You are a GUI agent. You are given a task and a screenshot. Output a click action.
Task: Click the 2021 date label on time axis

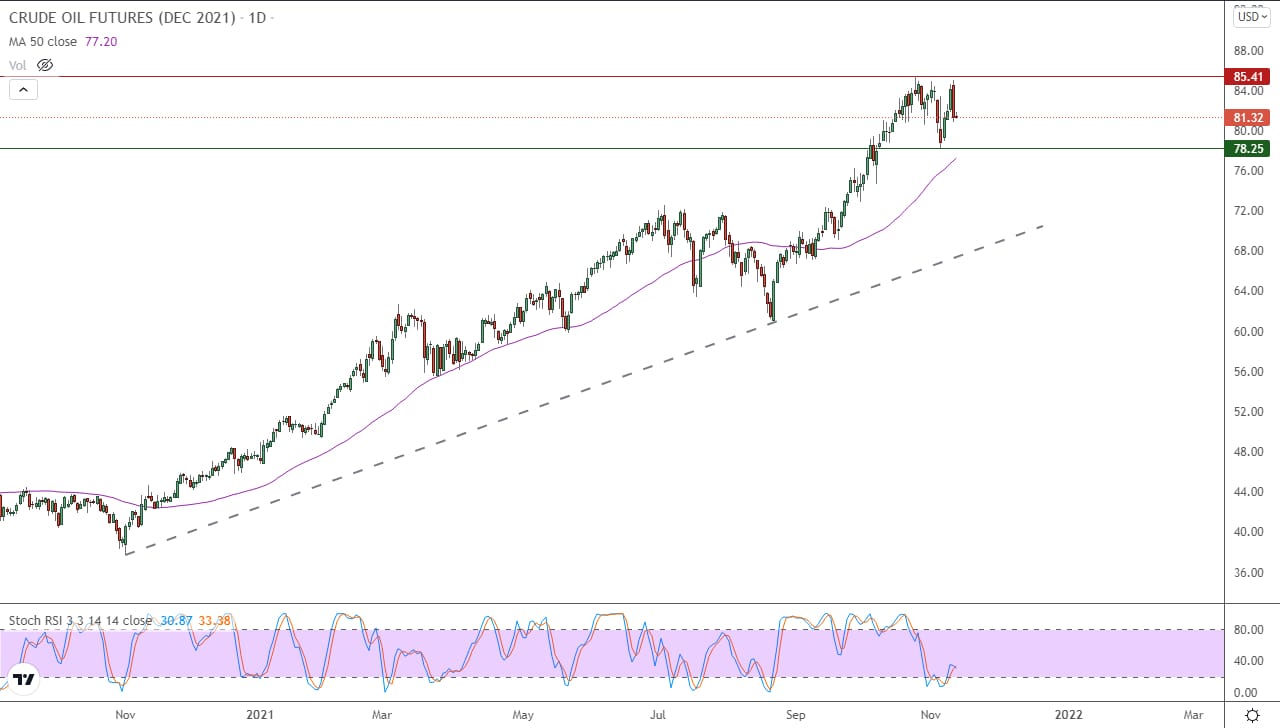pyautogui.click(x=260, y=715)
